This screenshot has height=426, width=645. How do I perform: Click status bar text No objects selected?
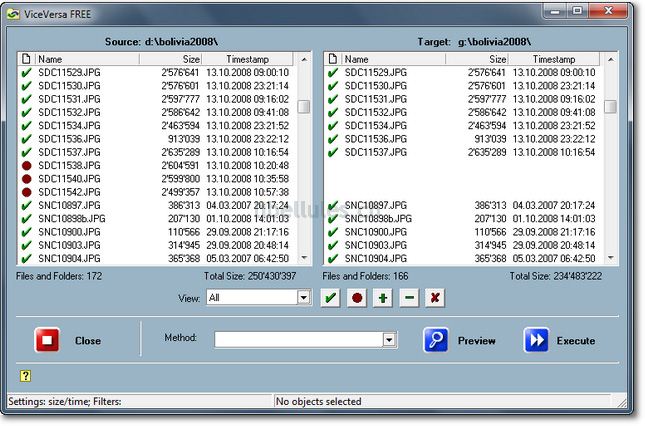318,401
